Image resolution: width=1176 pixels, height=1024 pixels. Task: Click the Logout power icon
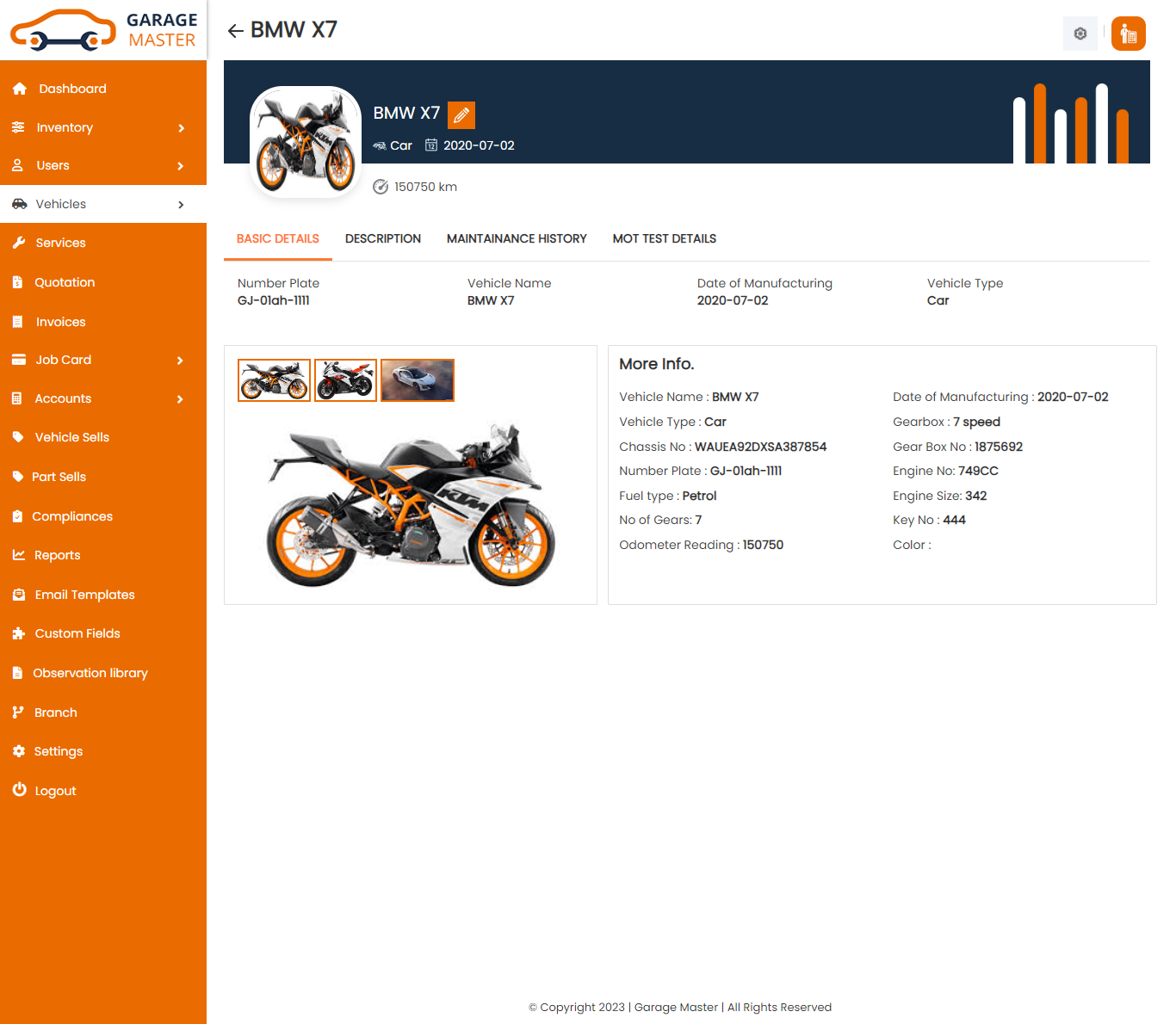[20, 790]
